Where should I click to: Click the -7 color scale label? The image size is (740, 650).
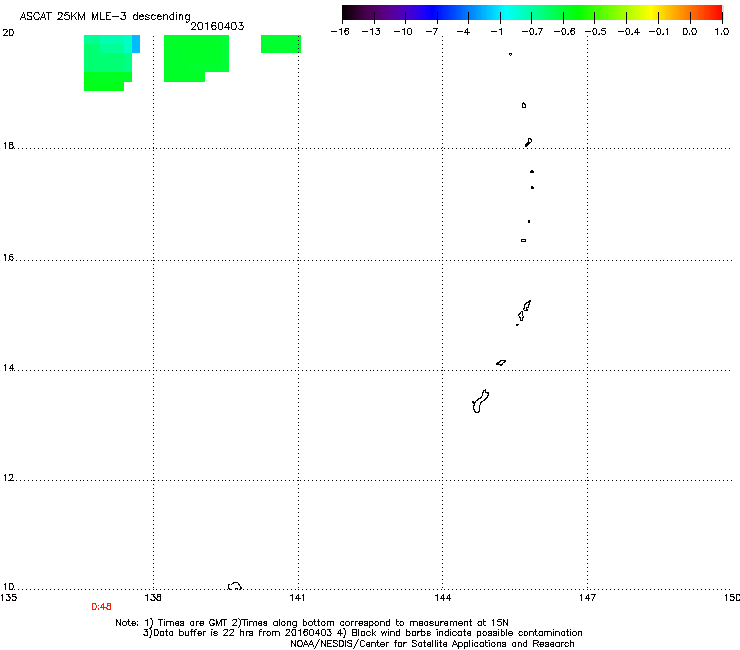click(x=431, y=32)
